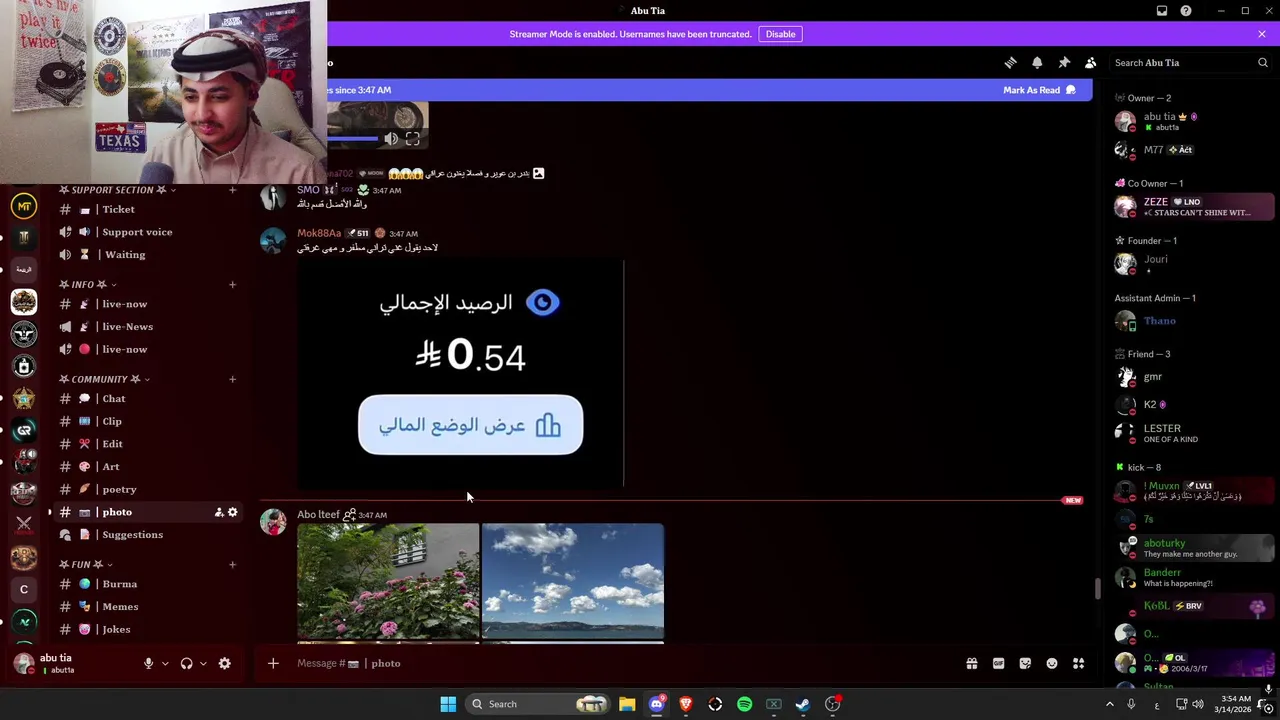Toggle video volume speaker icon
The image size is (1280, 720).
click(x=391, y=139)
